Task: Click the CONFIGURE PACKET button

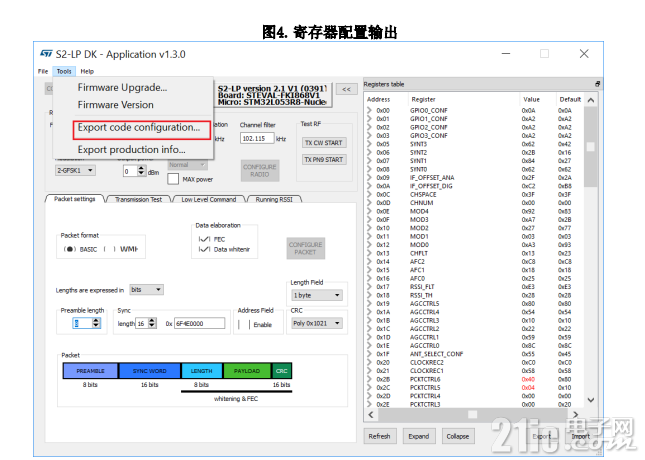Action: point(305,248)
